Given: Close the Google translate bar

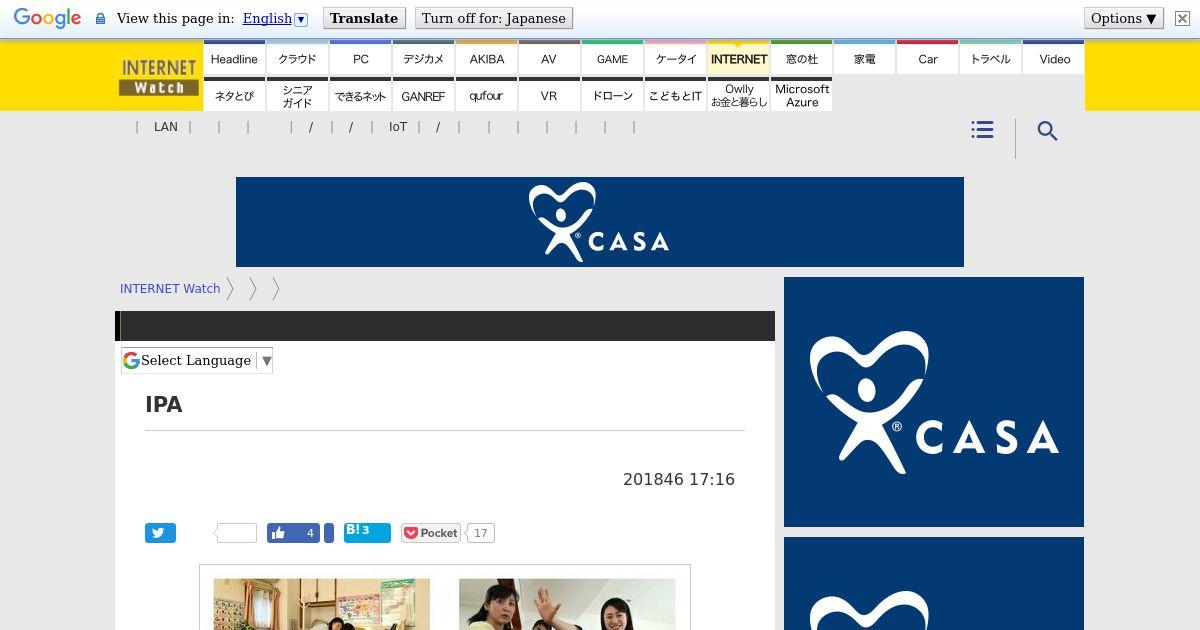Looking at the screenshot, I should (x=1182, y=19).
